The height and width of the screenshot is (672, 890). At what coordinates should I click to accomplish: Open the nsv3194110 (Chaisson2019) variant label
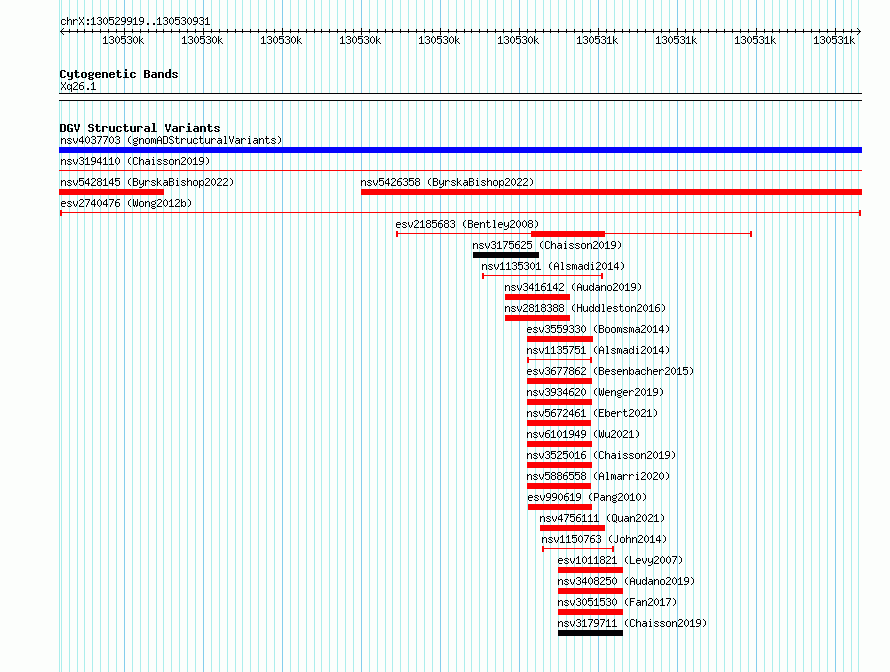pyautogui.click(x=135, y=161)
